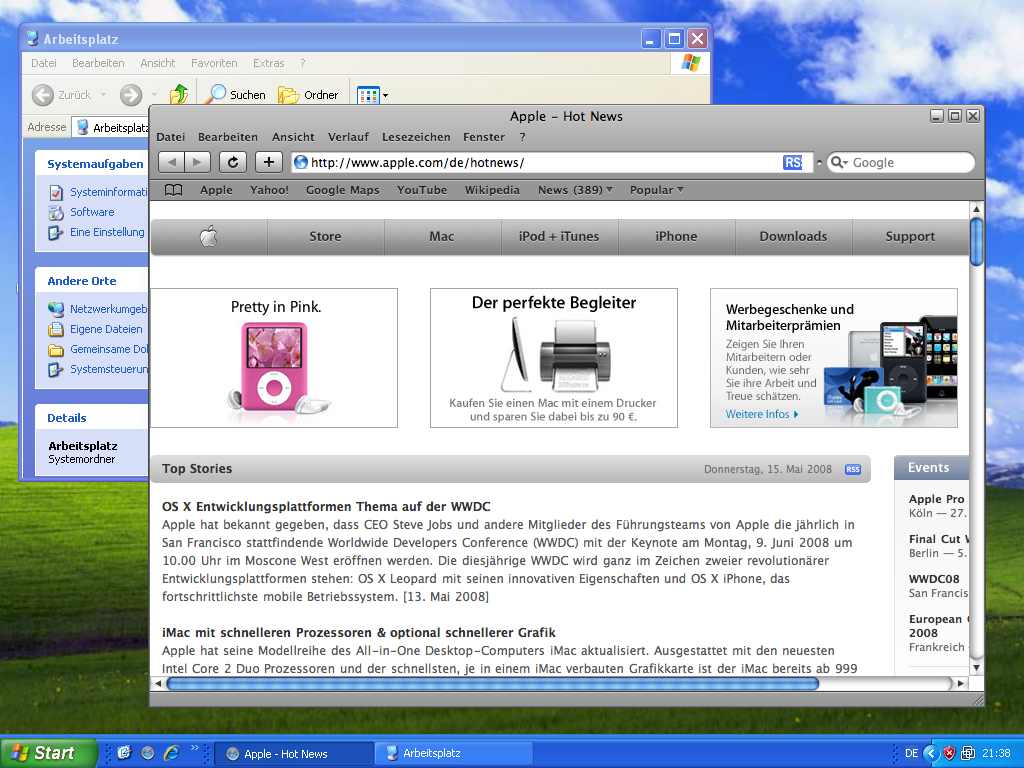
Task: Open the RSS feed icon beside Top Stories date
Action: (852, 470)
